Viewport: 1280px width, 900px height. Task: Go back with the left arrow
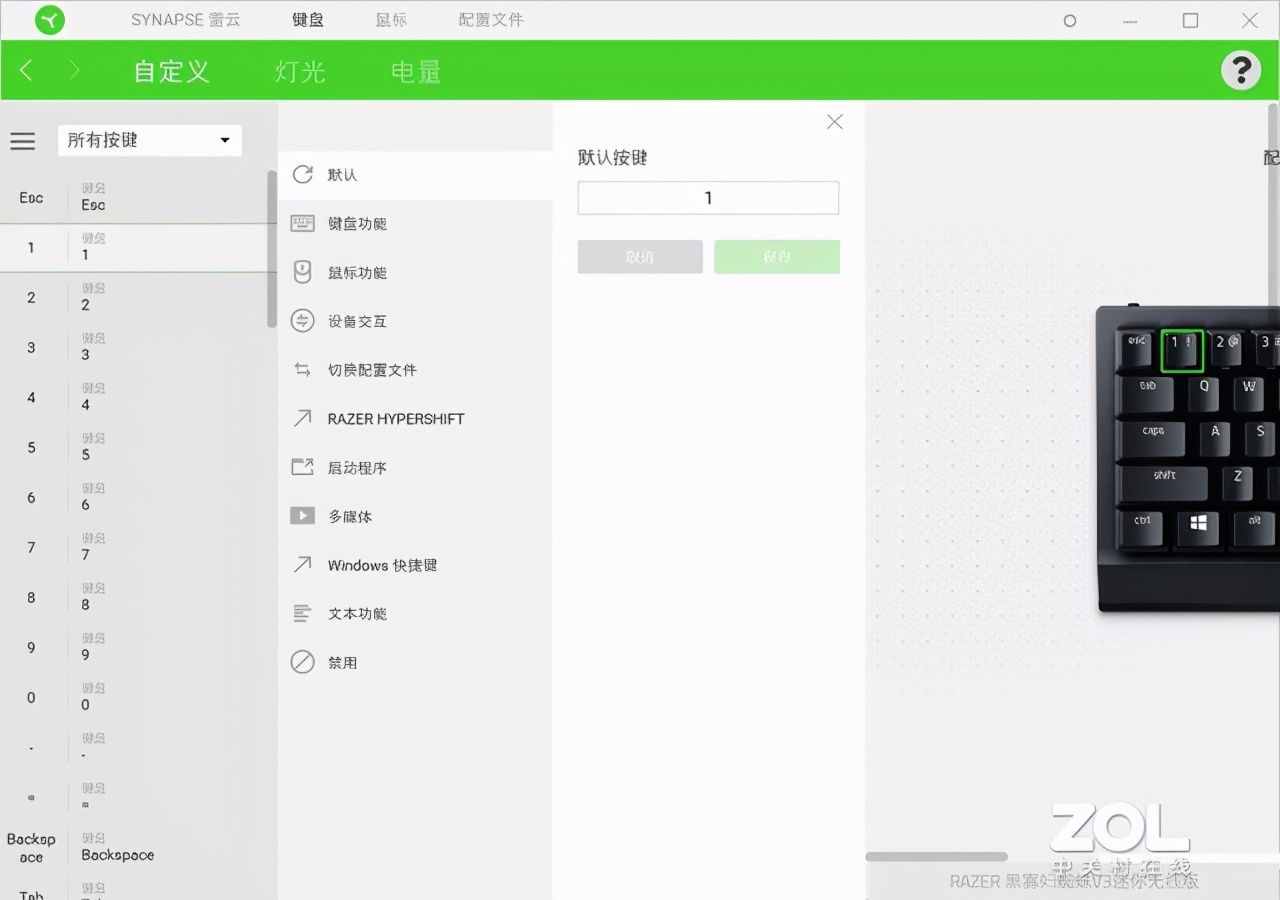click(27, 70)
